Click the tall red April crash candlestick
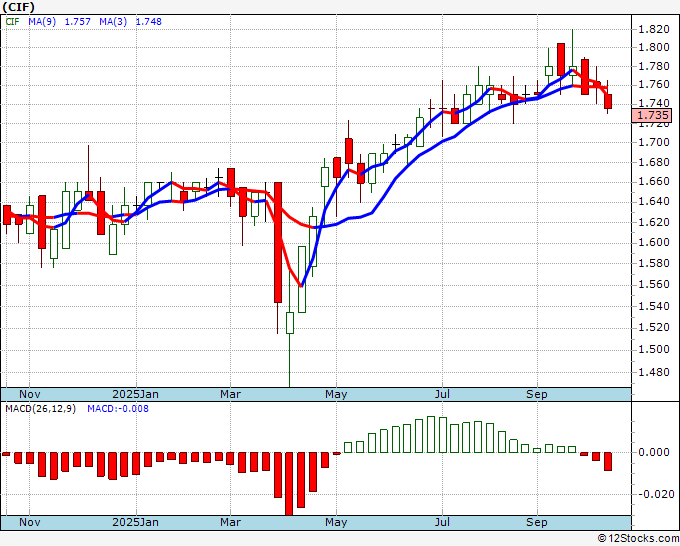Viewport: 680px width, 546px height. tap(278, 242)
